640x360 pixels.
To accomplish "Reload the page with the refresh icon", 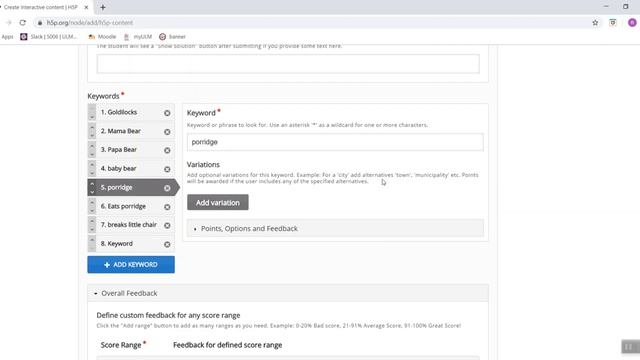I will click(22, 23).
